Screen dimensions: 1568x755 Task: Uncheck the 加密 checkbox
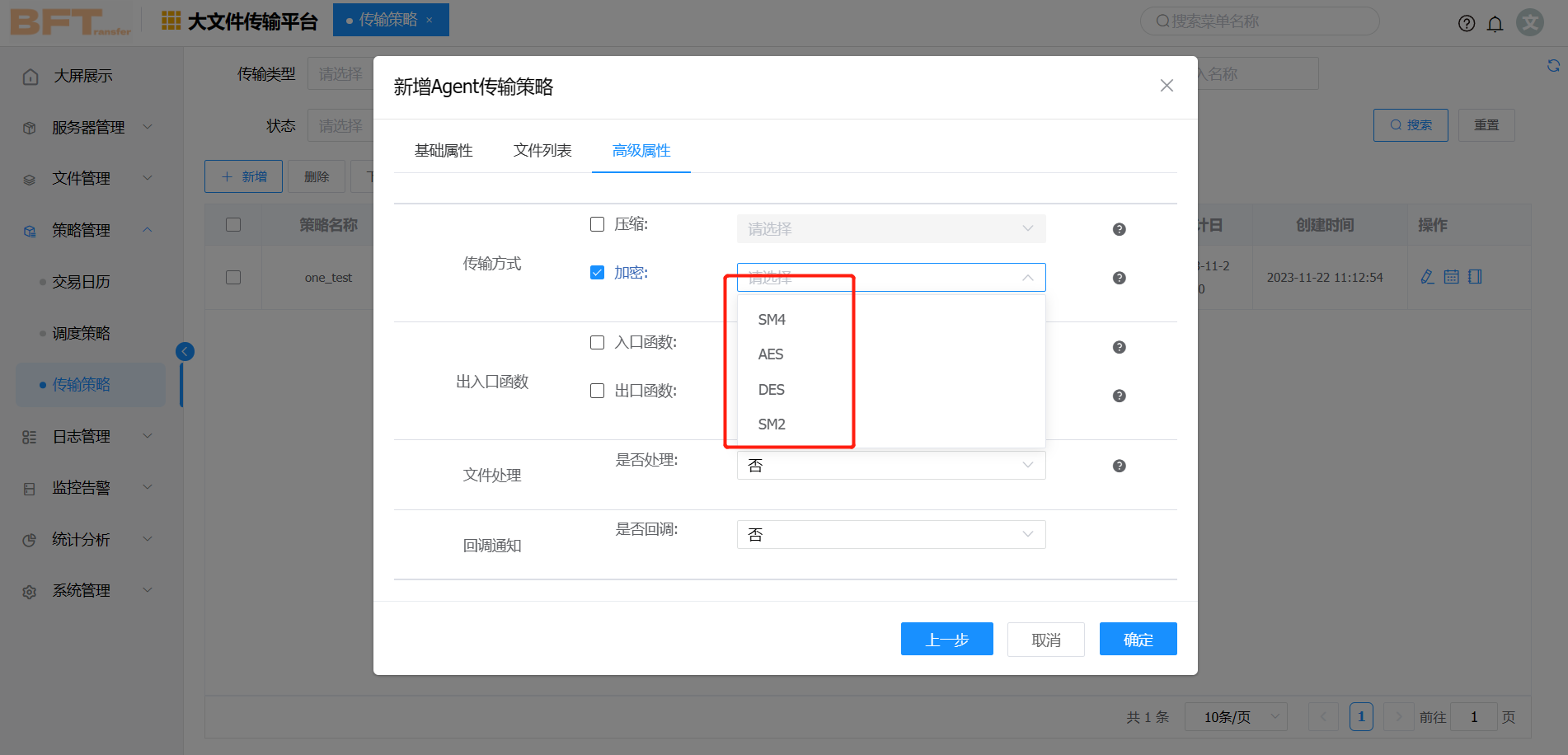pyautogui.click(x=598, y=273)
